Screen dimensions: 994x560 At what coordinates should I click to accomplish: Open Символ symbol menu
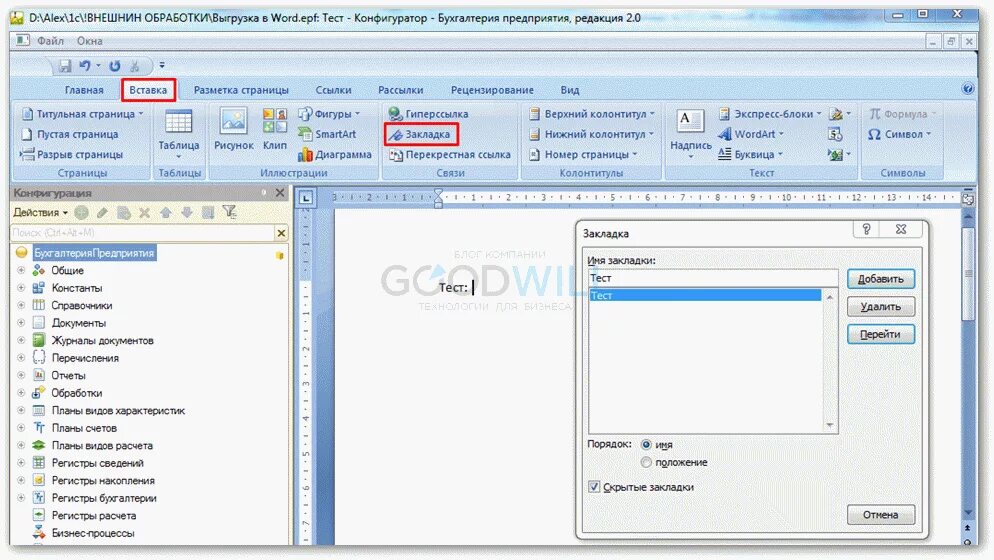pyautogui.click(x=899, y=134)
